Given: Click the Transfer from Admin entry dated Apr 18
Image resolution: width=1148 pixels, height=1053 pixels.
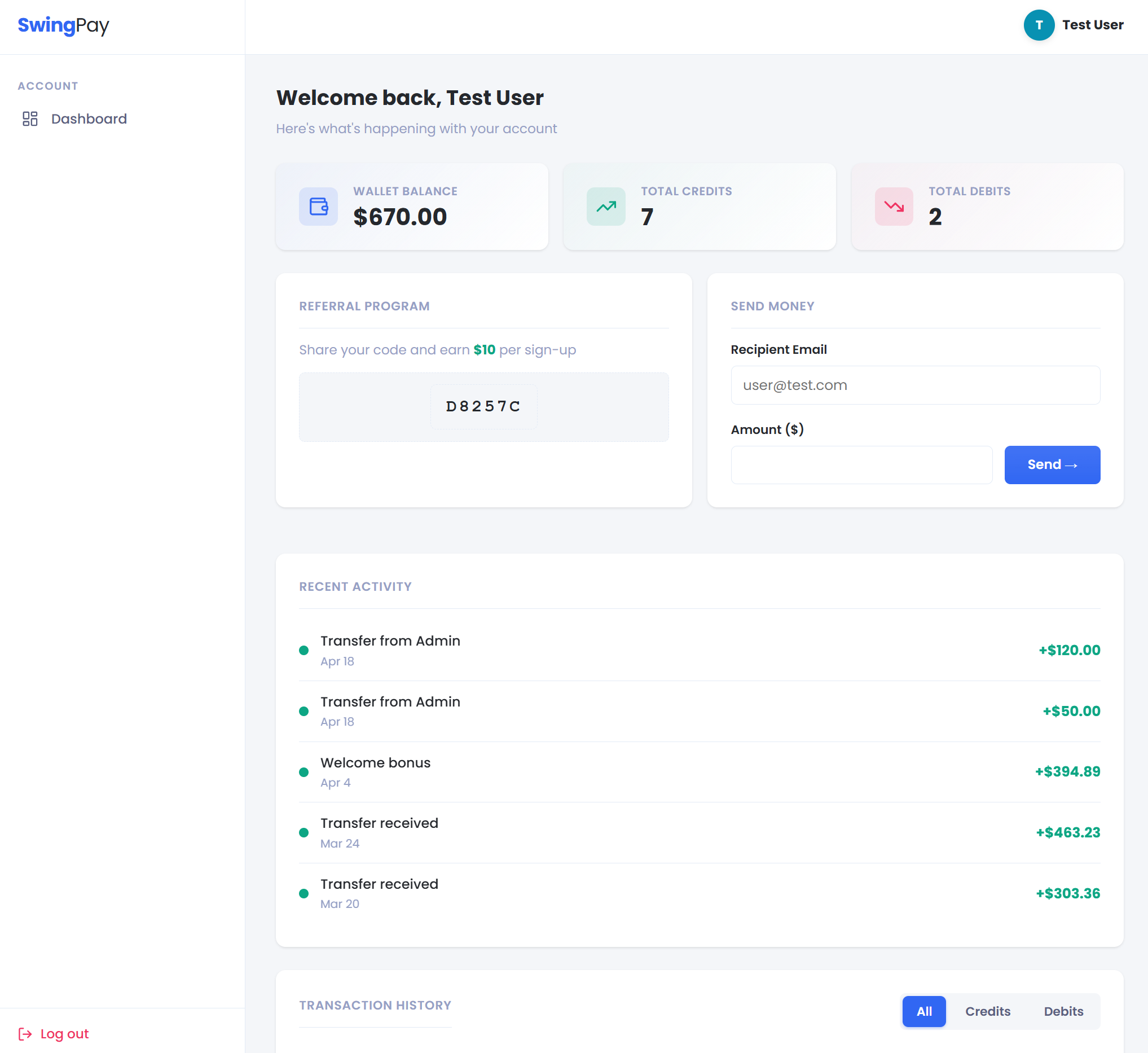Looking at the screenshot, I should pos(390,650).
